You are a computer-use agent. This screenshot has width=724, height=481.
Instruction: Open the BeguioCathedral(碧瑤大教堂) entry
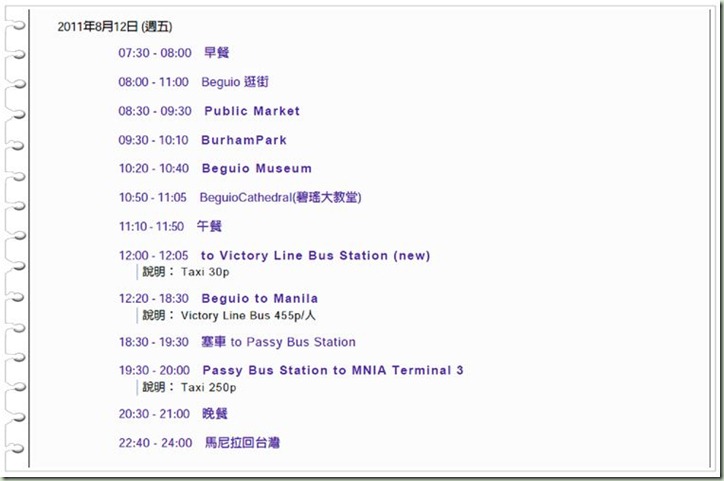point(280,198)
